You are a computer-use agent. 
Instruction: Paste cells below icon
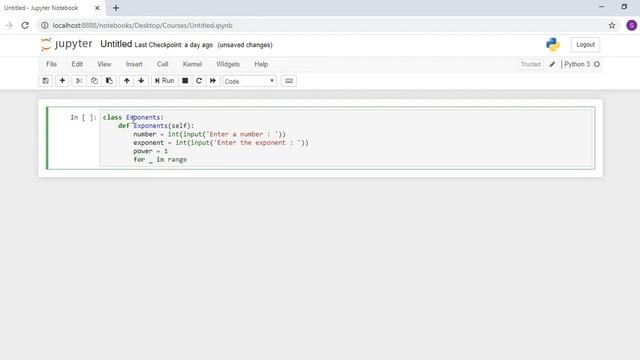[109, 81]
